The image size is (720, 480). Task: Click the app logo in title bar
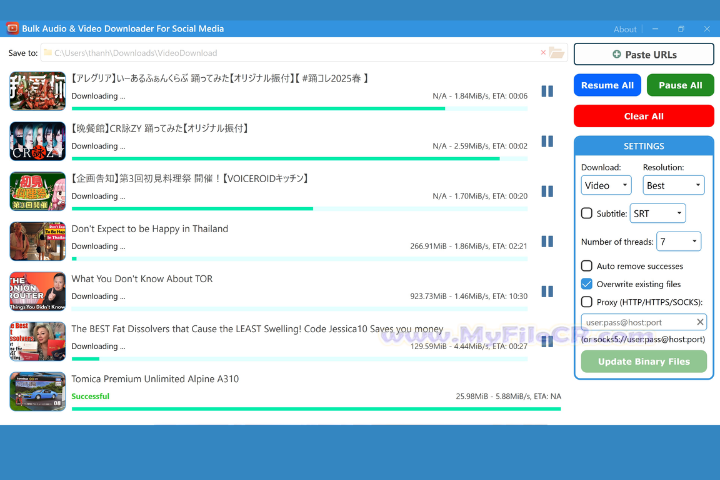coord(12,28)
